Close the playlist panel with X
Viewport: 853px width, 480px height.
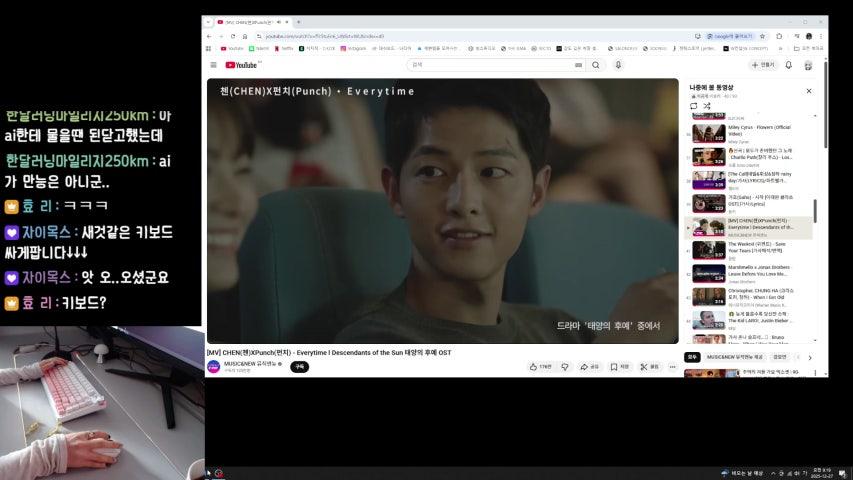tap(809, 91)
